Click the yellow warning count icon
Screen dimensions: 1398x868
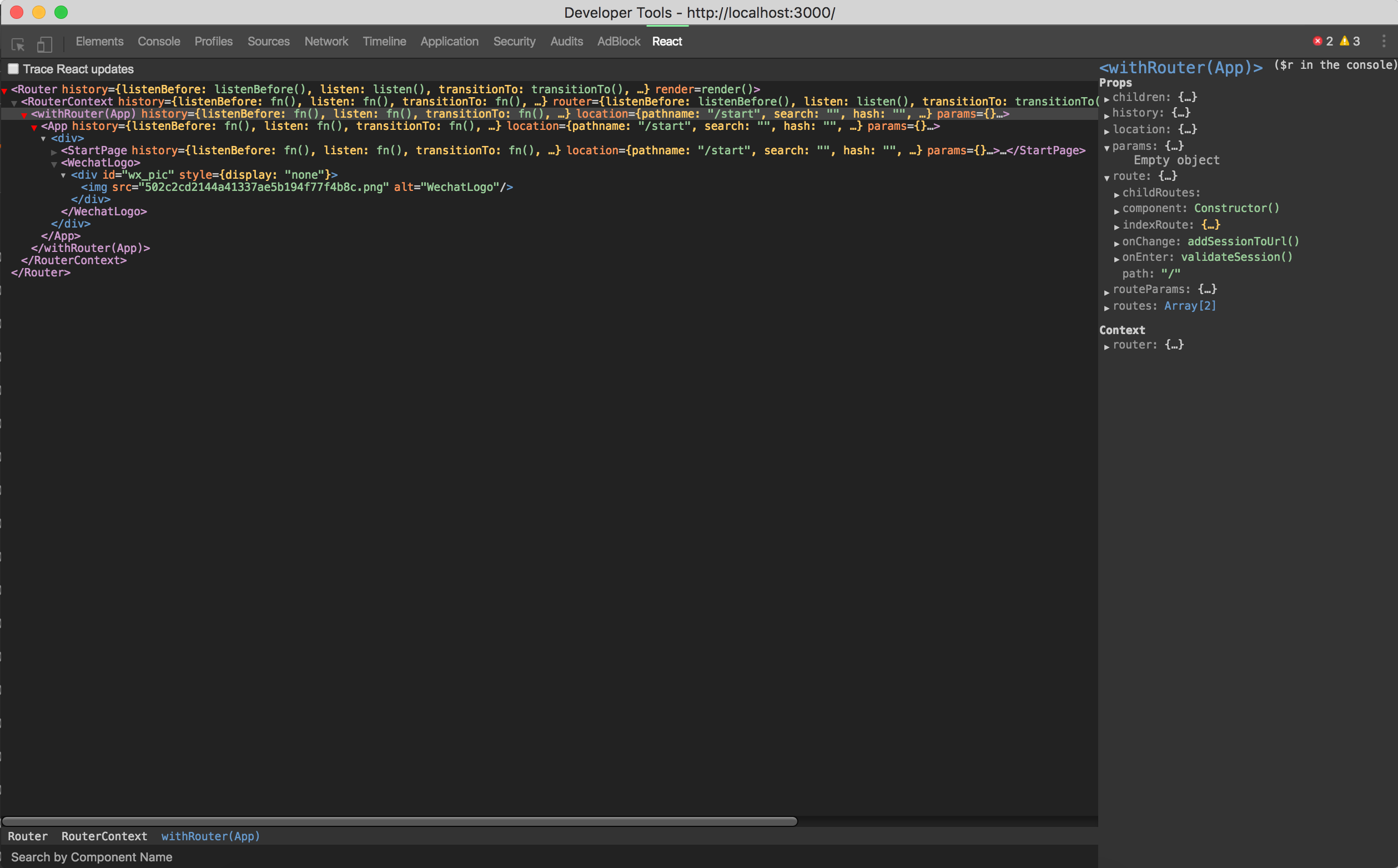(x=1345, y=41)
